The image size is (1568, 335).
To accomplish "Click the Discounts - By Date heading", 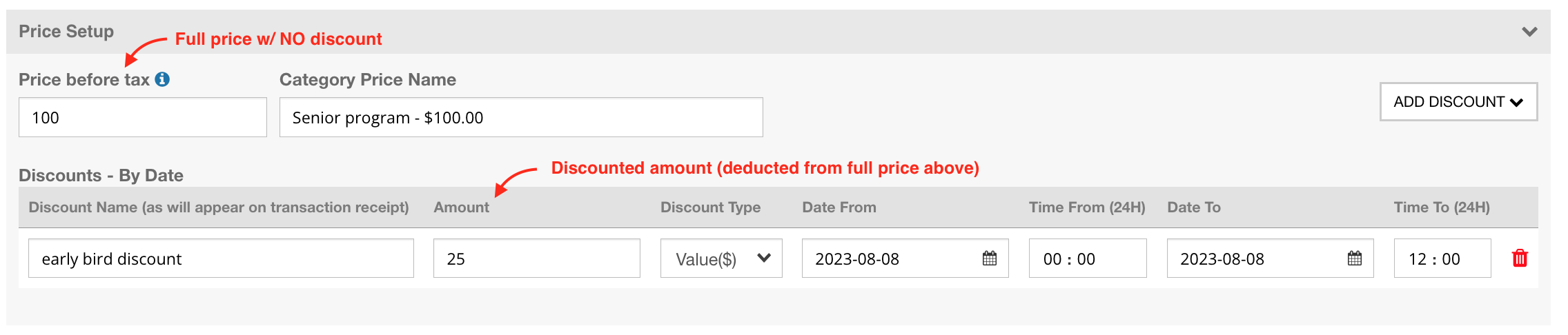I will point(101,176).
